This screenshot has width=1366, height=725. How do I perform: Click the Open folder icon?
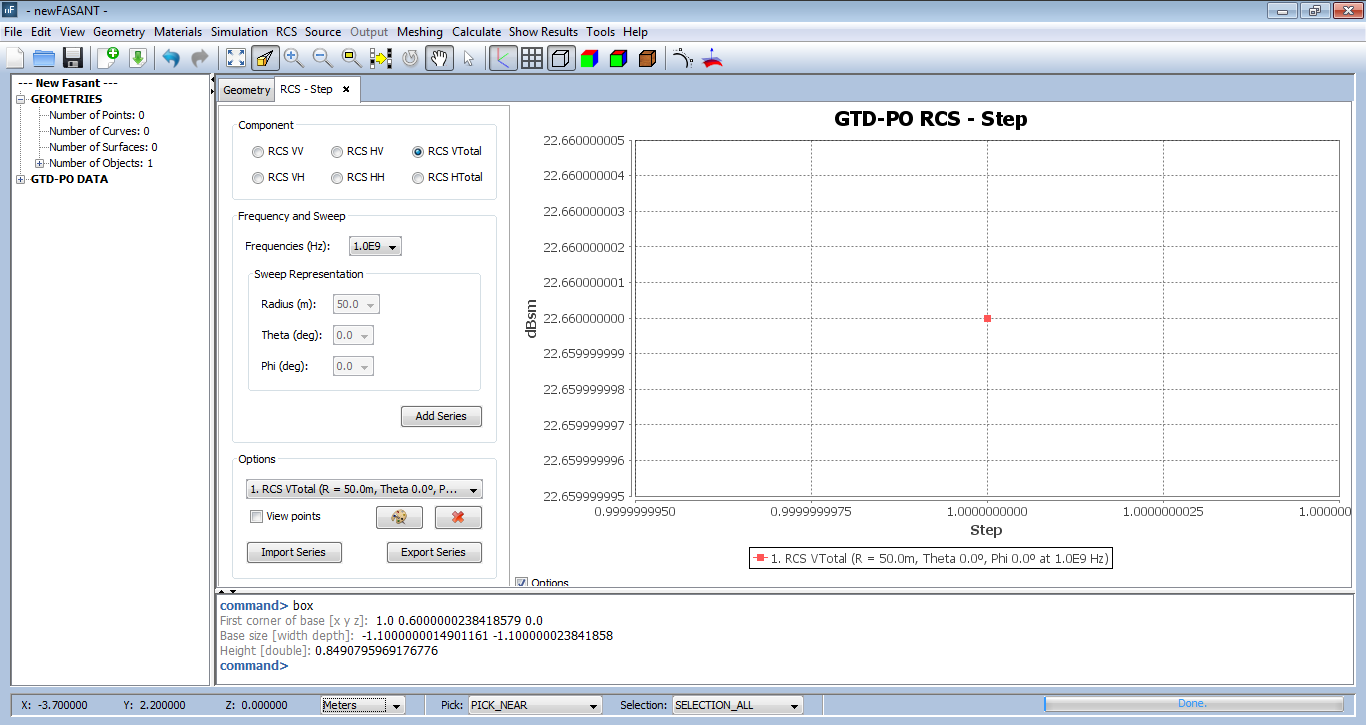point(44,58)
